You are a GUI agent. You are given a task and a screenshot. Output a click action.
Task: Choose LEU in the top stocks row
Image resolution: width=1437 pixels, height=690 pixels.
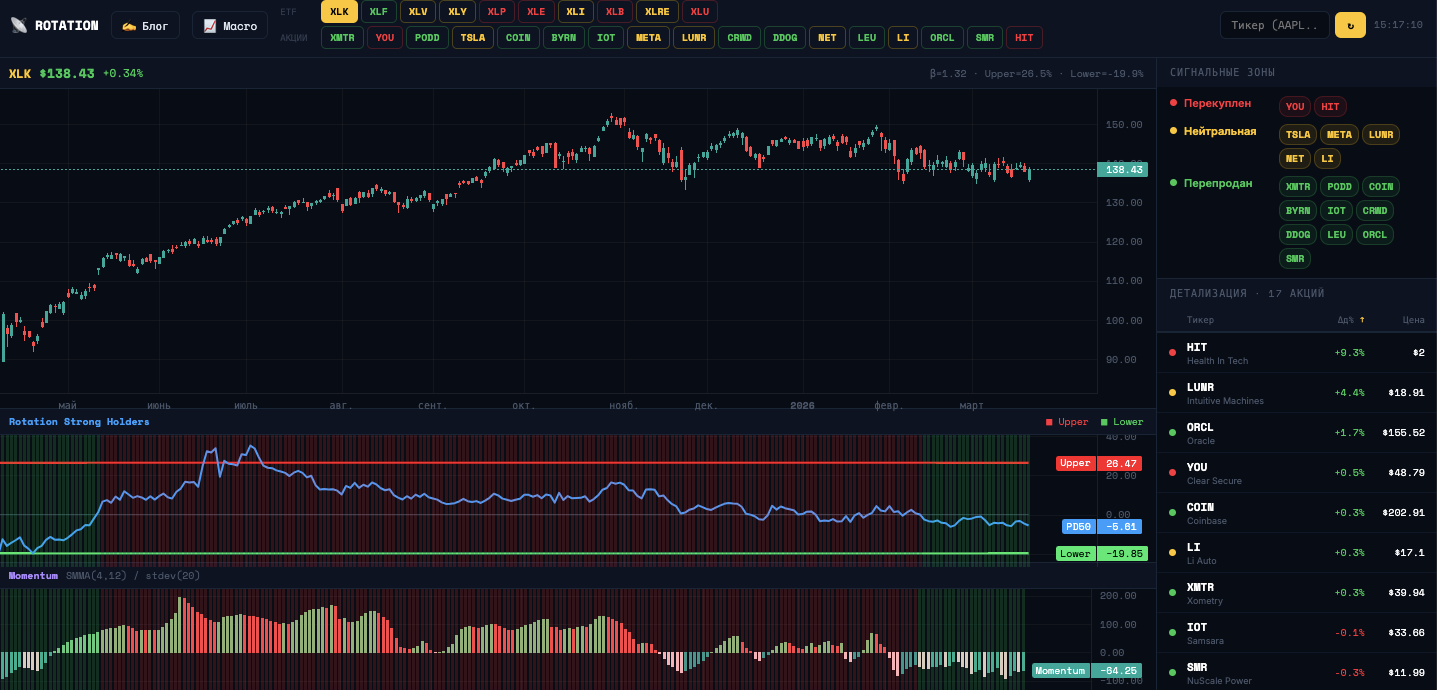867,38
